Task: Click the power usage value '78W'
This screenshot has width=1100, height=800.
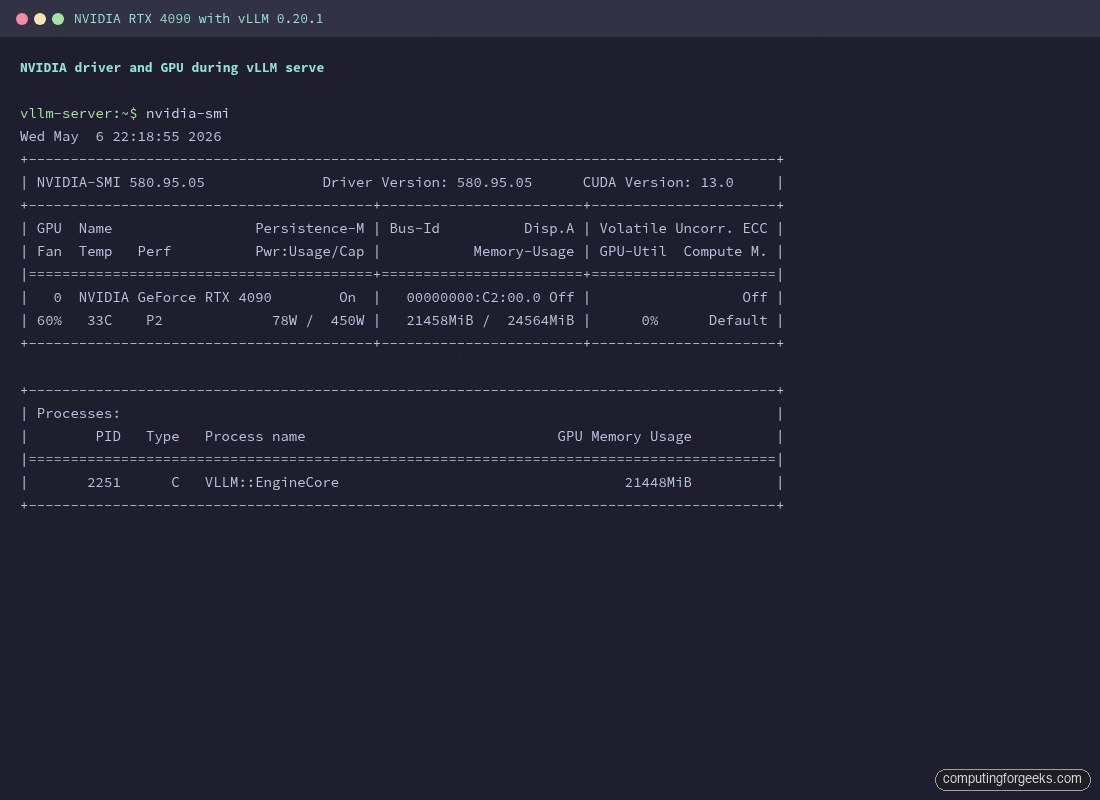Action: pyautogui.click(x=284, y=321)
